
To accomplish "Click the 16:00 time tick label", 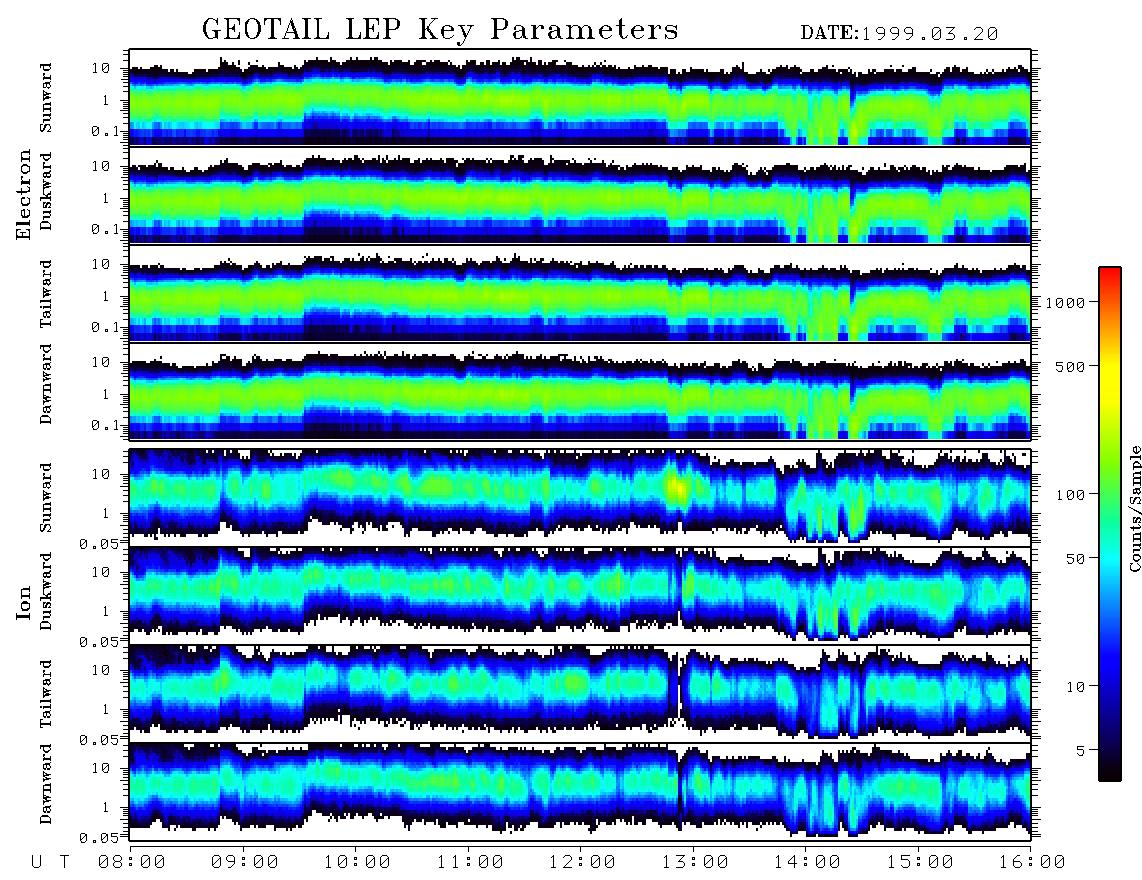I will [x=1031, y=862].
